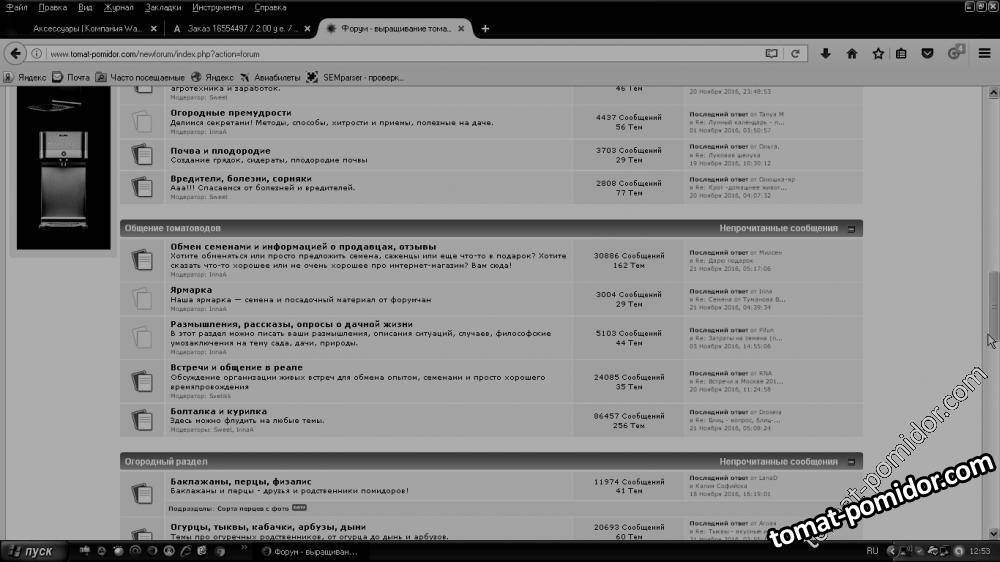
Task: Click the new tab plus button
Action: pos(485,29)
